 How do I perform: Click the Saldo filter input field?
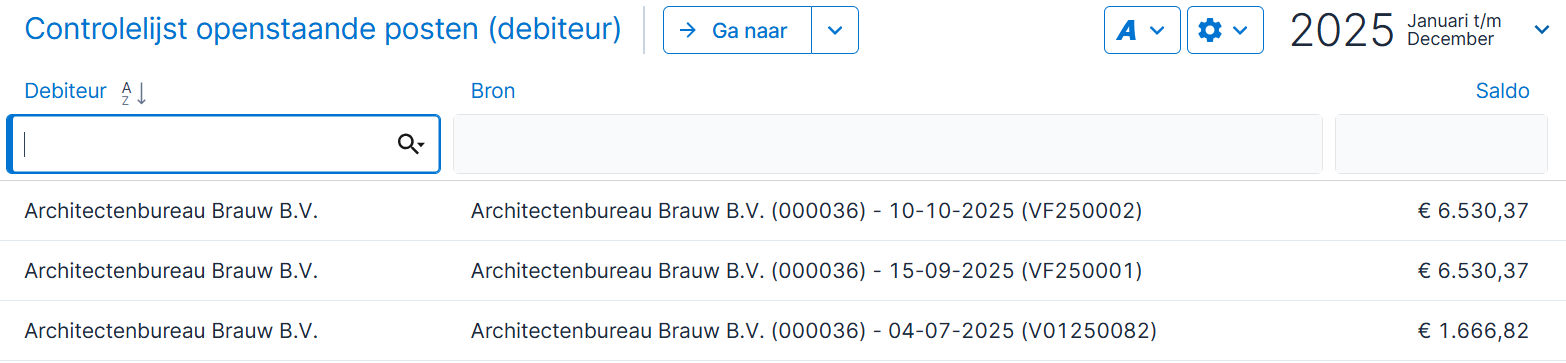click(1441, 144)
